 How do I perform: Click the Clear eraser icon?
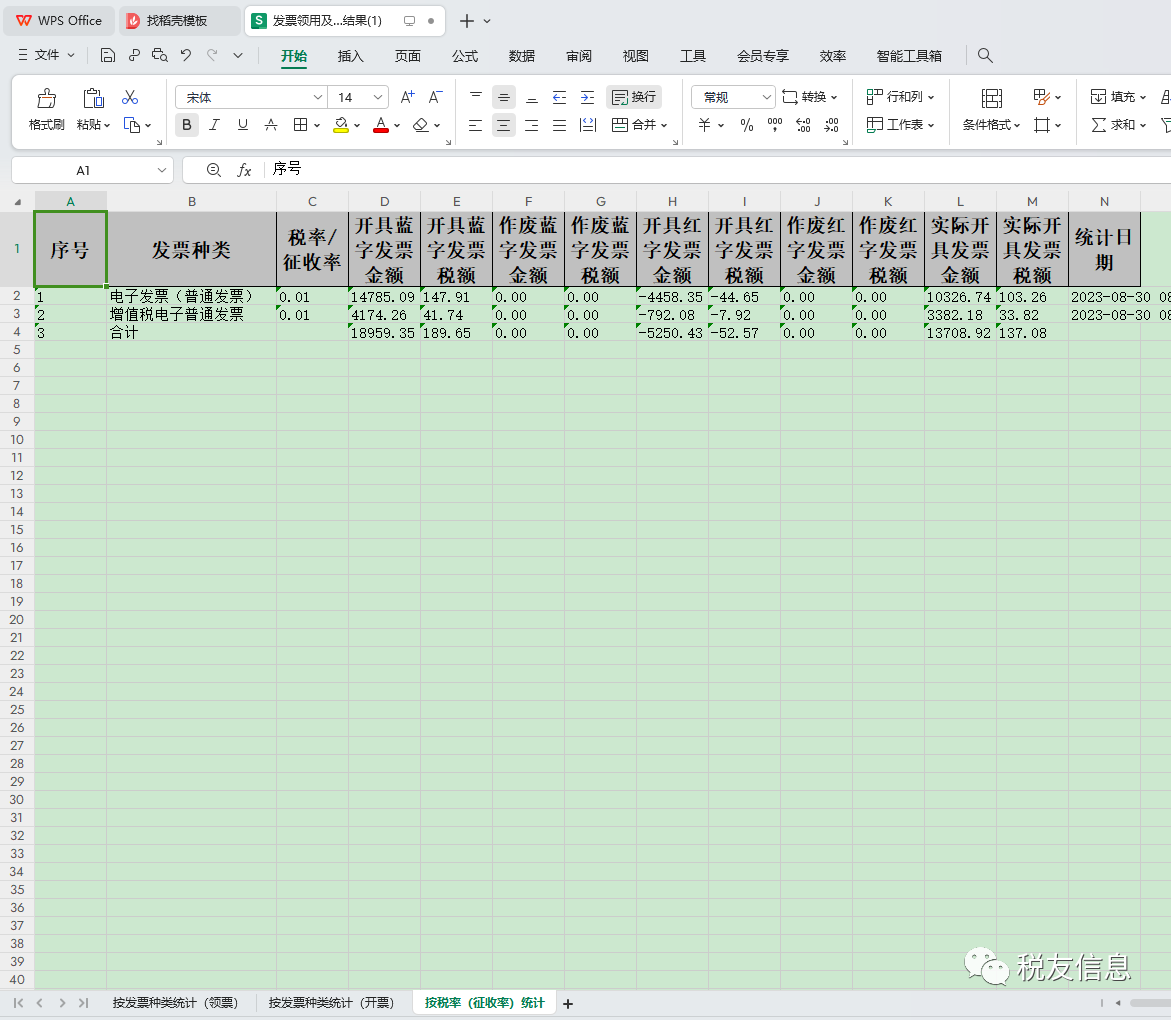pyautogui.click(x=421, y=125)
